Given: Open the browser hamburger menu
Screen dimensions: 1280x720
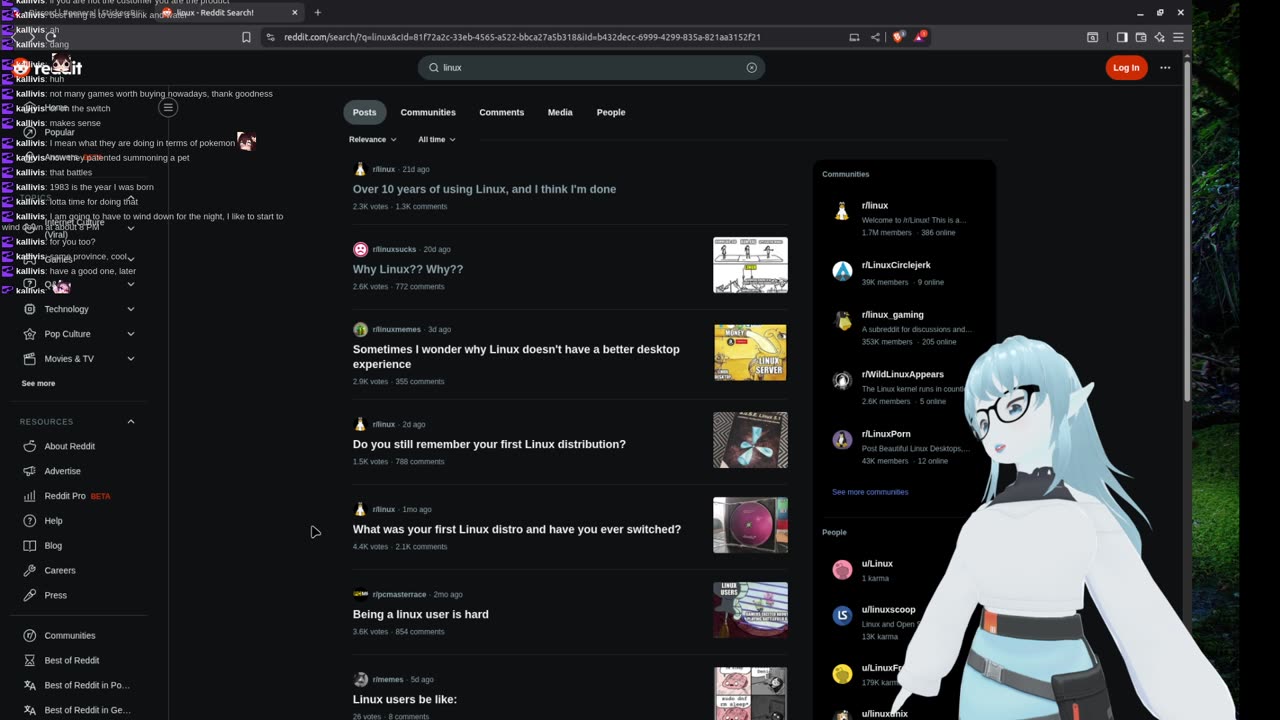Looking at the screenshot, I should [1178, 37].
